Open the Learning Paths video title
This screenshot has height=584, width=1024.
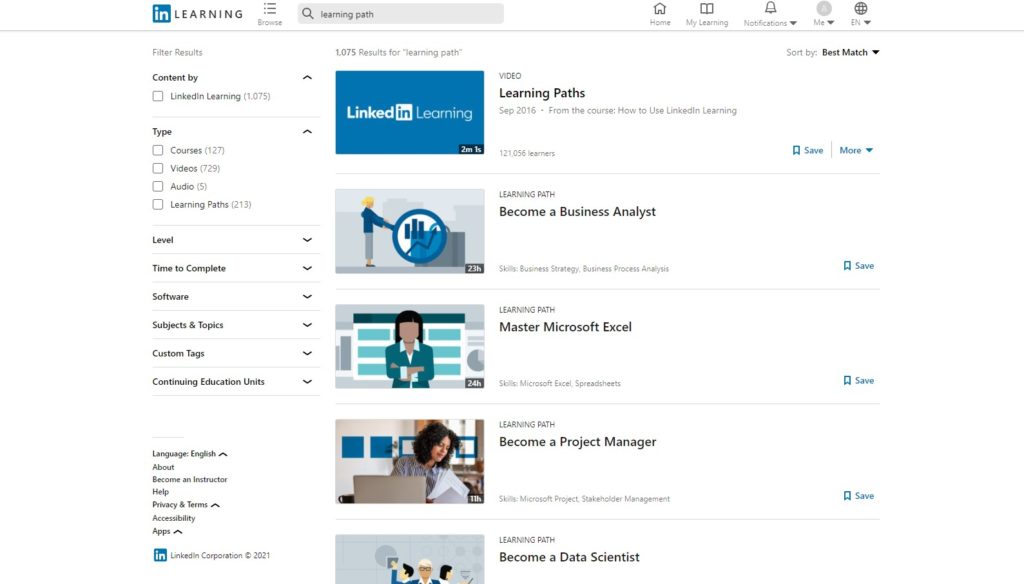(x=542, y=93)
